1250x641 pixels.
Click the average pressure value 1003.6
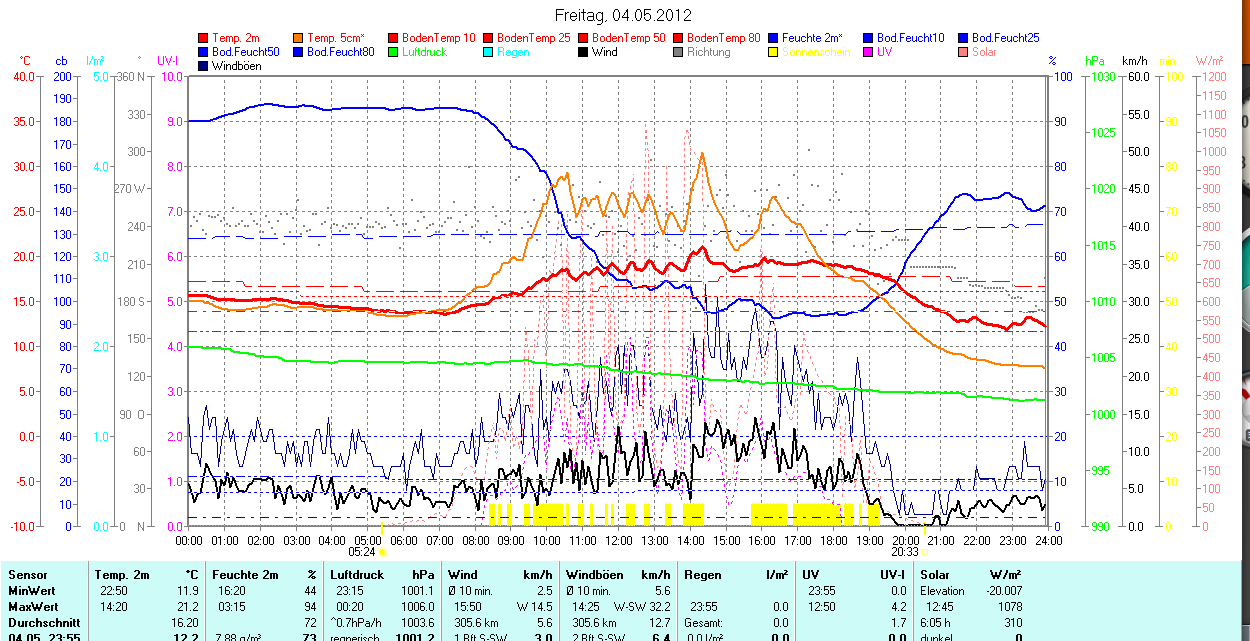(418, 622)
